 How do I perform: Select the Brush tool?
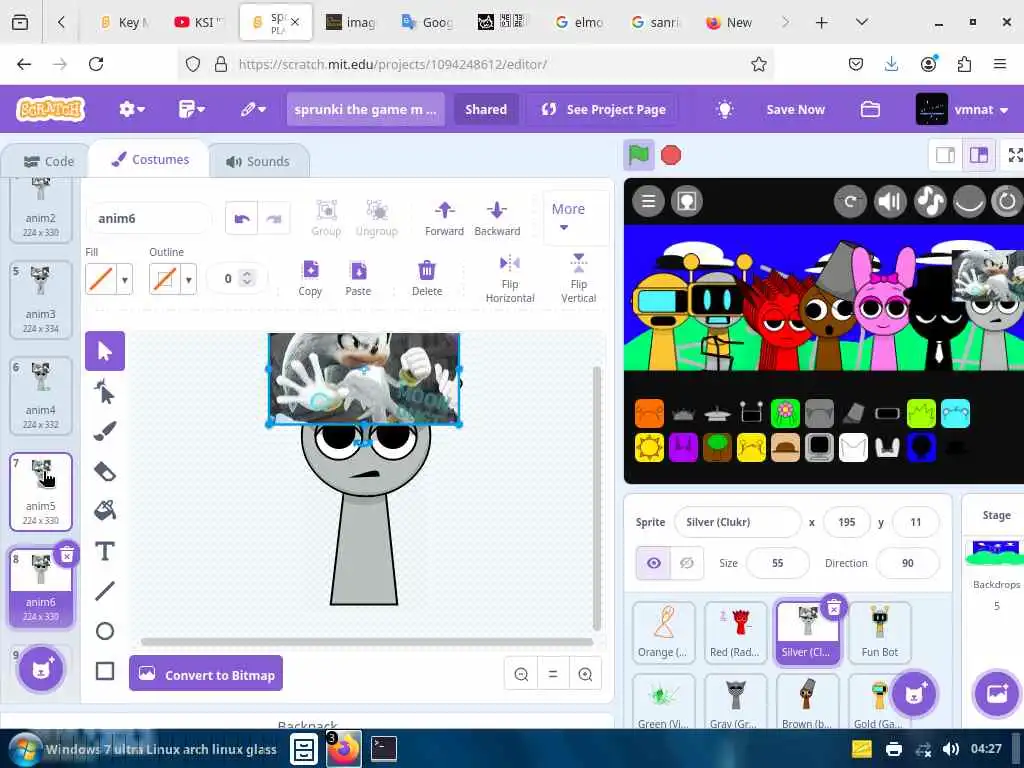(104, 431)
